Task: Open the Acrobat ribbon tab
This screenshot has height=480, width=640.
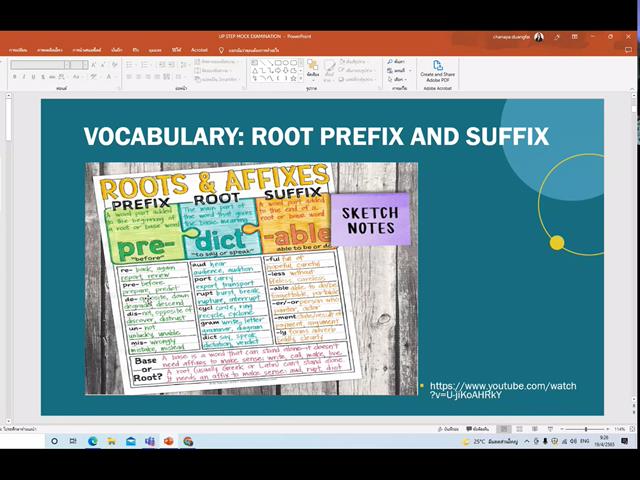Action: point(199,50)
